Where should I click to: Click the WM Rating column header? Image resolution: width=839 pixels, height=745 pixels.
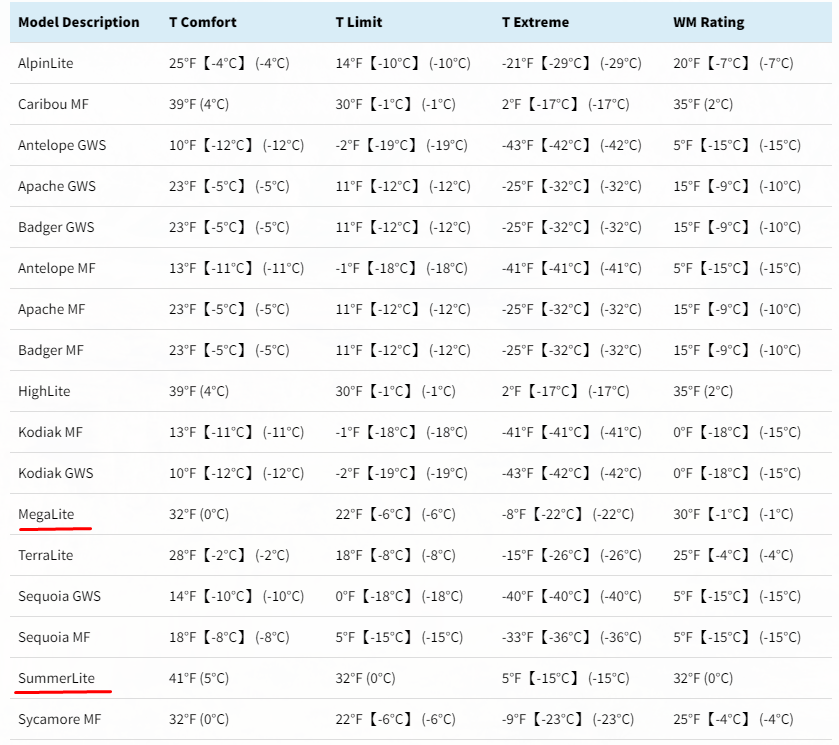coord(708,22)
